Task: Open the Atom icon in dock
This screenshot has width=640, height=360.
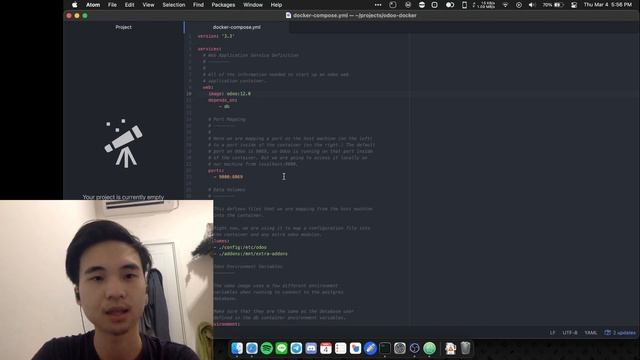Action: [x=429, y=348]
